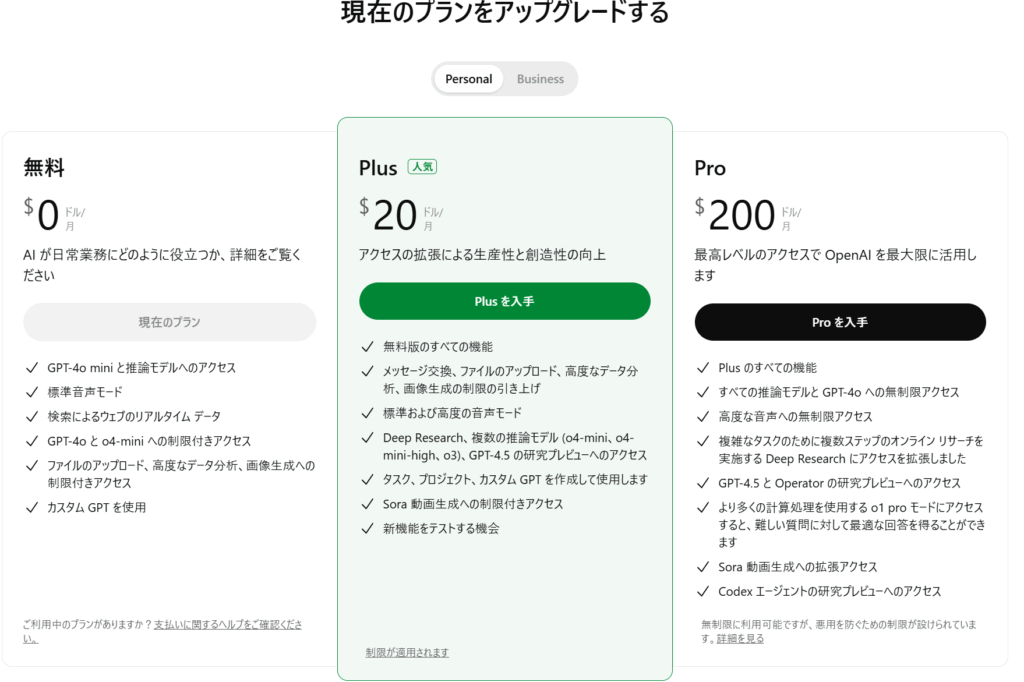
Task: Click the 人気 badge beside Plus
Action: coord(422,167)
